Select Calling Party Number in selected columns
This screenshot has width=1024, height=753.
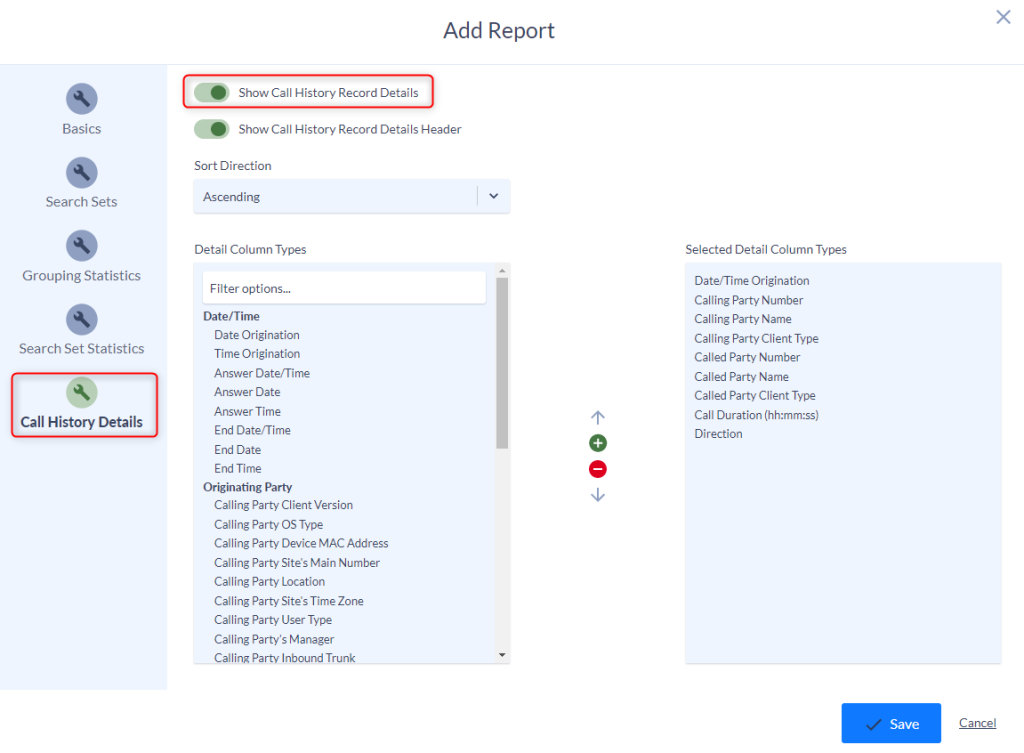point(748,300)
